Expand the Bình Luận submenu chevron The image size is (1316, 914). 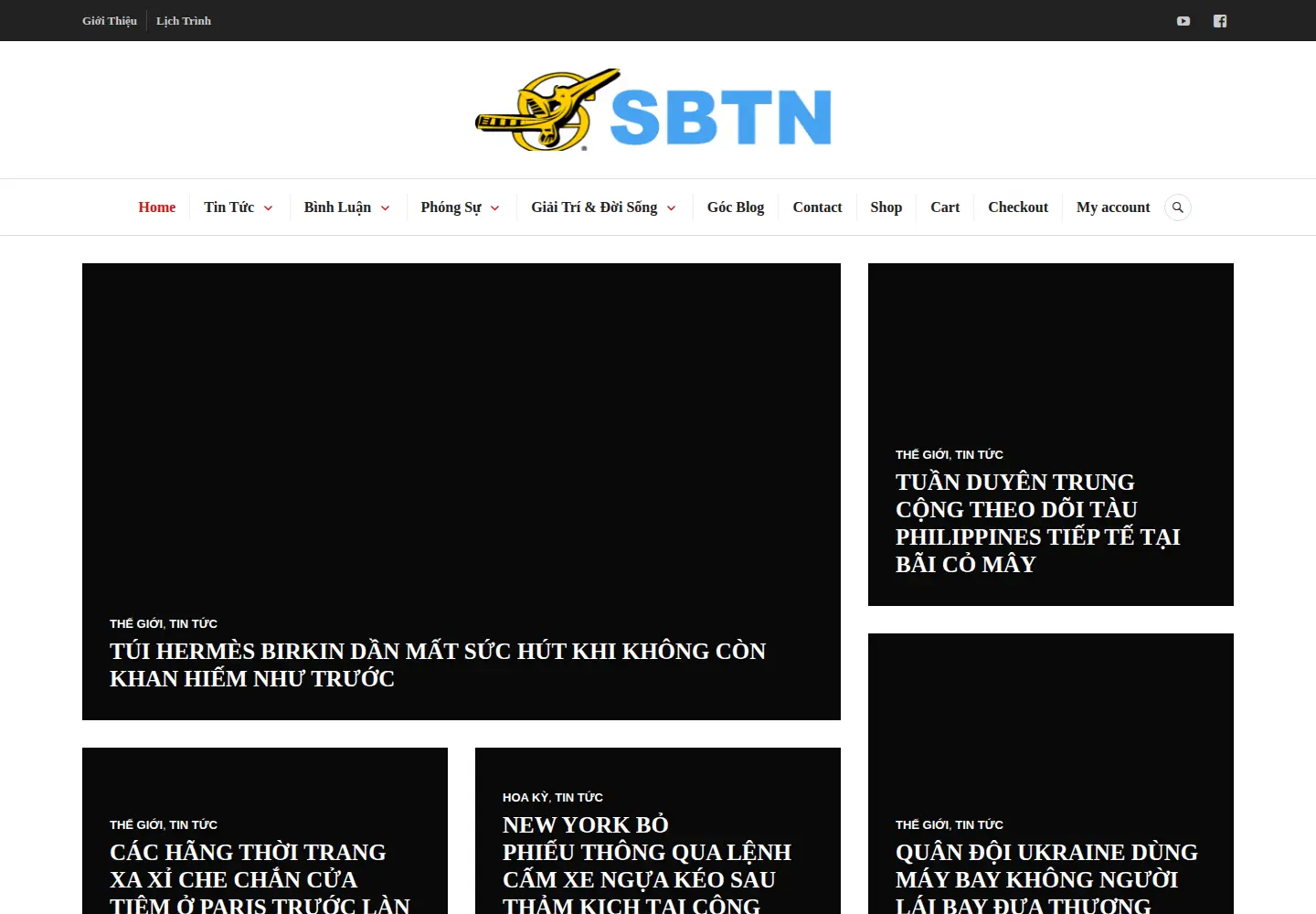[x=385, y=208]
